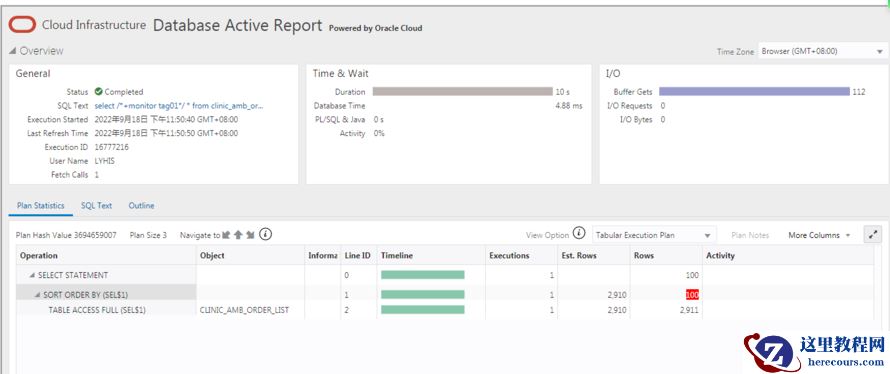Collapse the Overview section

pos(12,51)
